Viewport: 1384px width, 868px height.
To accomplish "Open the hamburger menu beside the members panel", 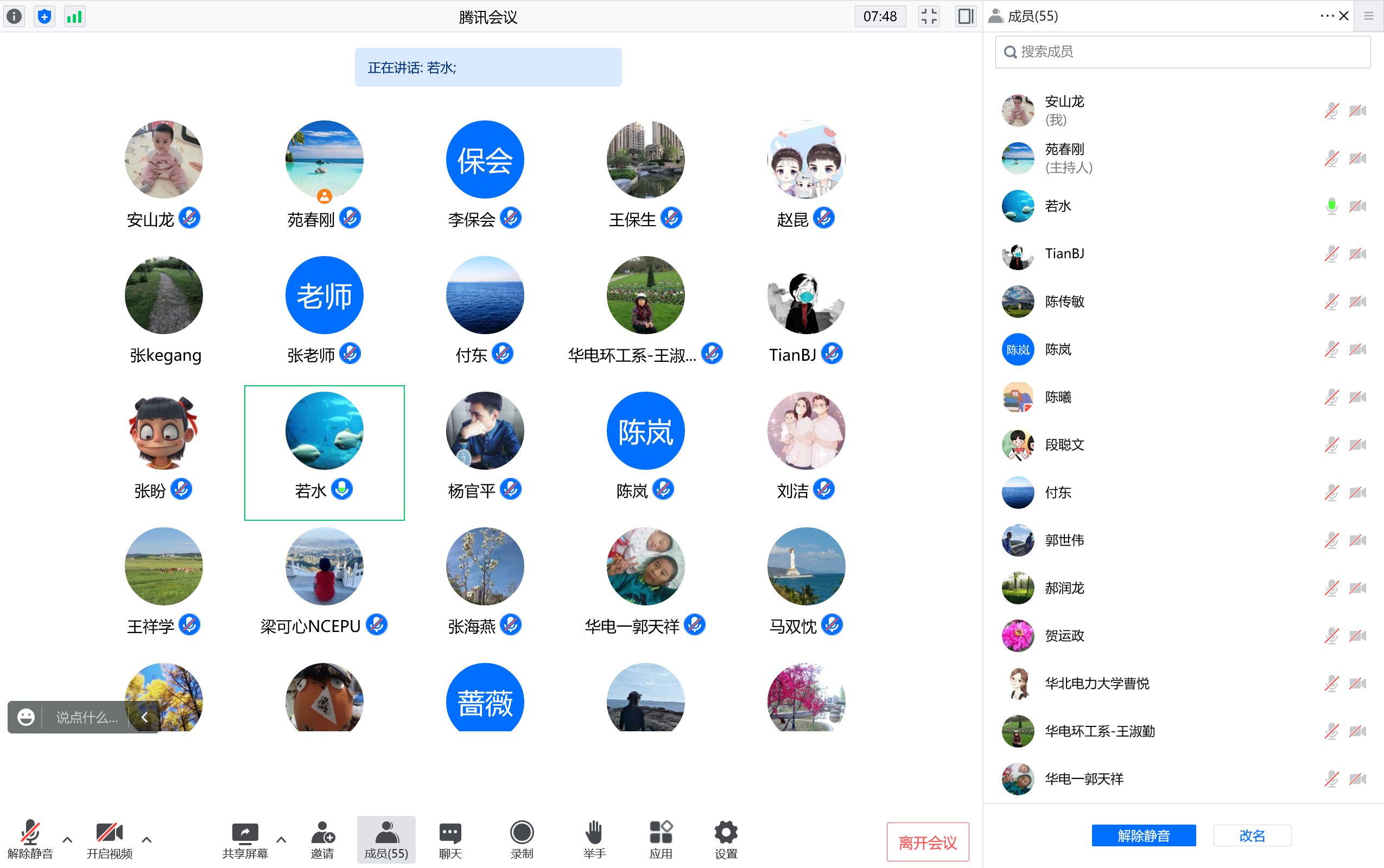I will point(1368,16).
